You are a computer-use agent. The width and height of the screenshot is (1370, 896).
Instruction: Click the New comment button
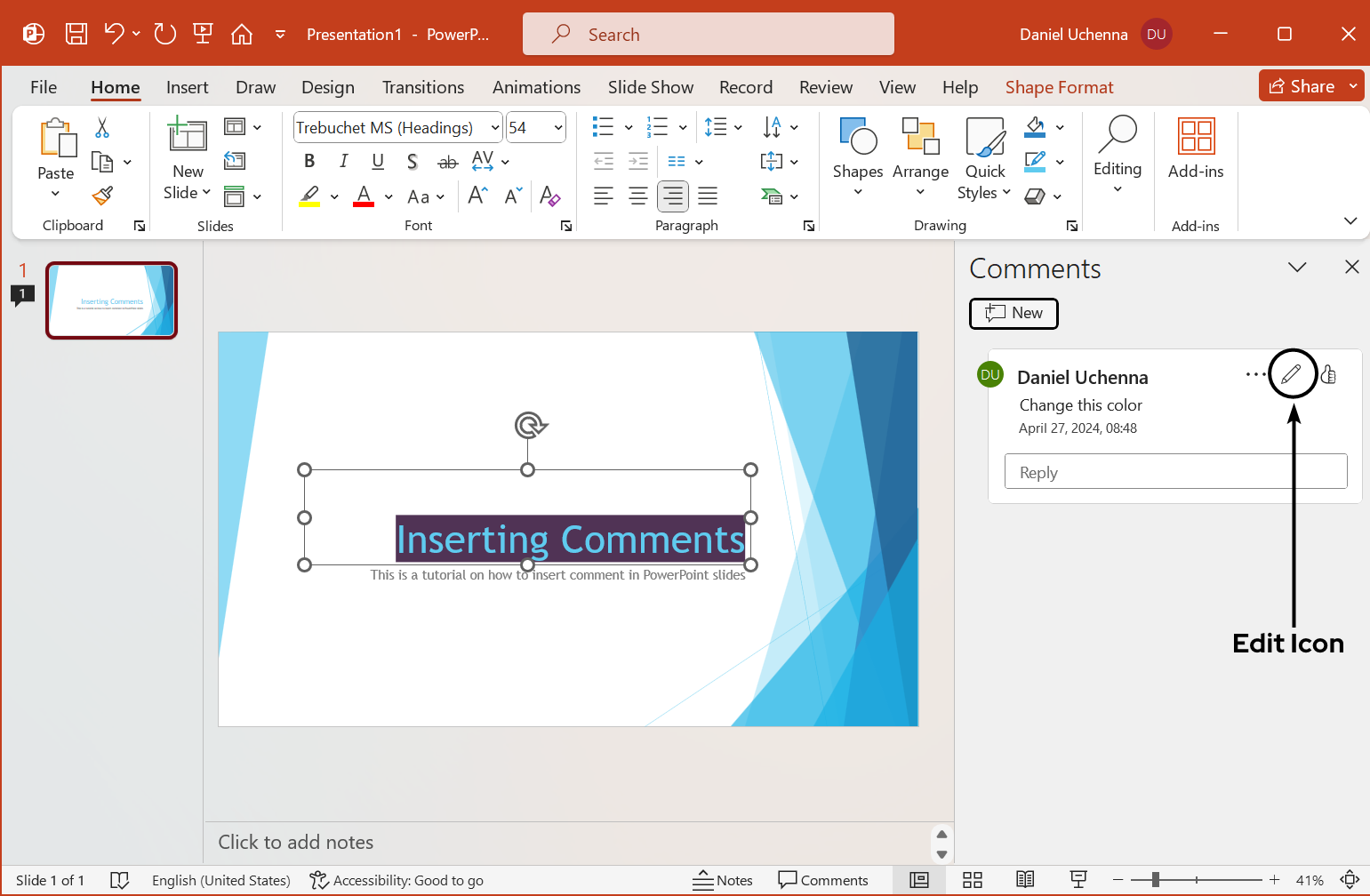pos(1013,313)
